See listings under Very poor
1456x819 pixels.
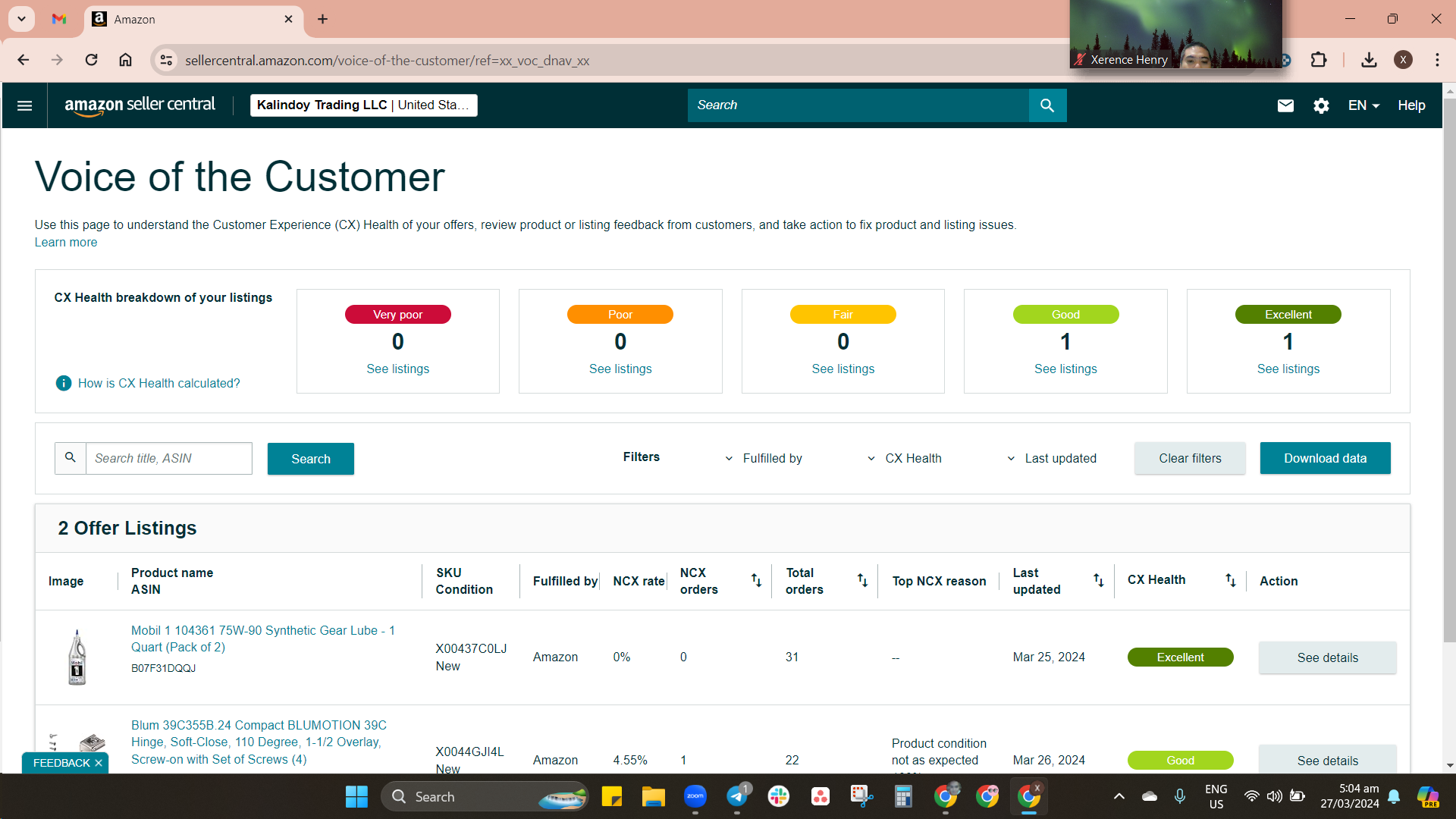[397, 369]
